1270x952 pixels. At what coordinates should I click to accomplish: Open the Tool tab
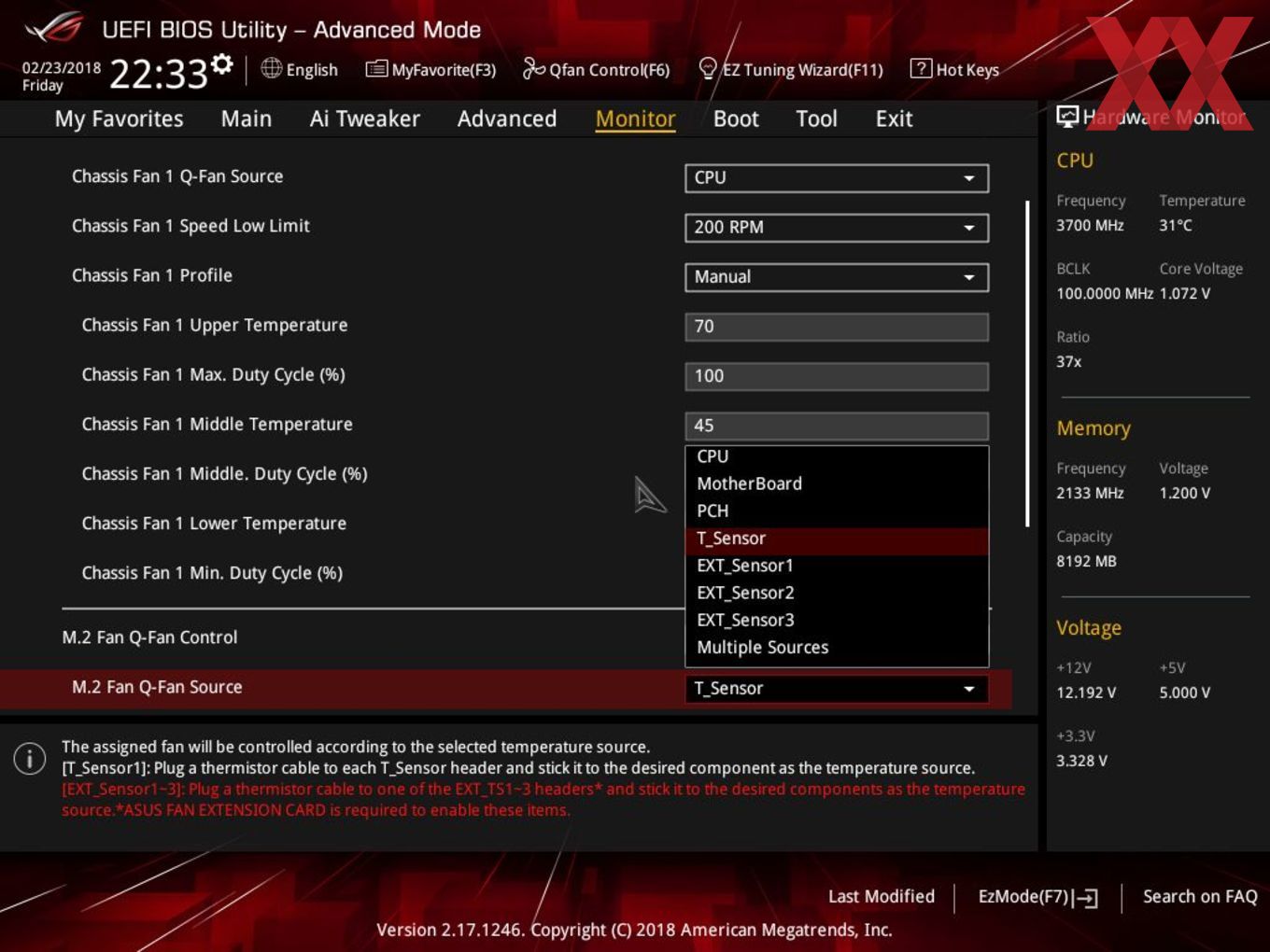point(816,119)
